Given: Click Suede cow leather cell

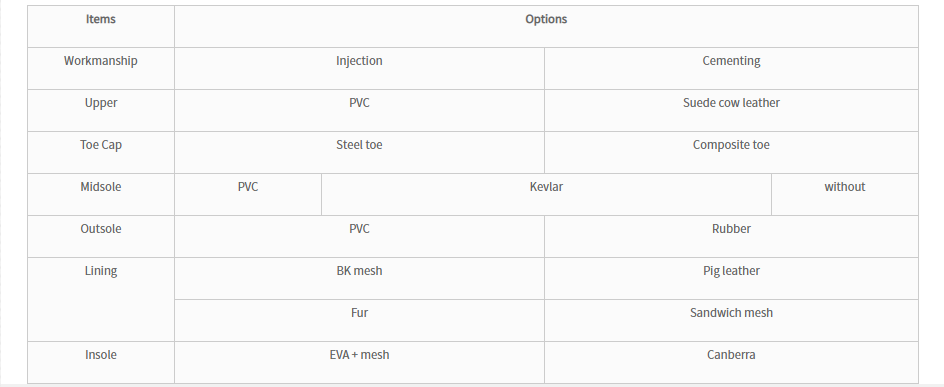Looking at the screenshot, I should pos(731,111).
